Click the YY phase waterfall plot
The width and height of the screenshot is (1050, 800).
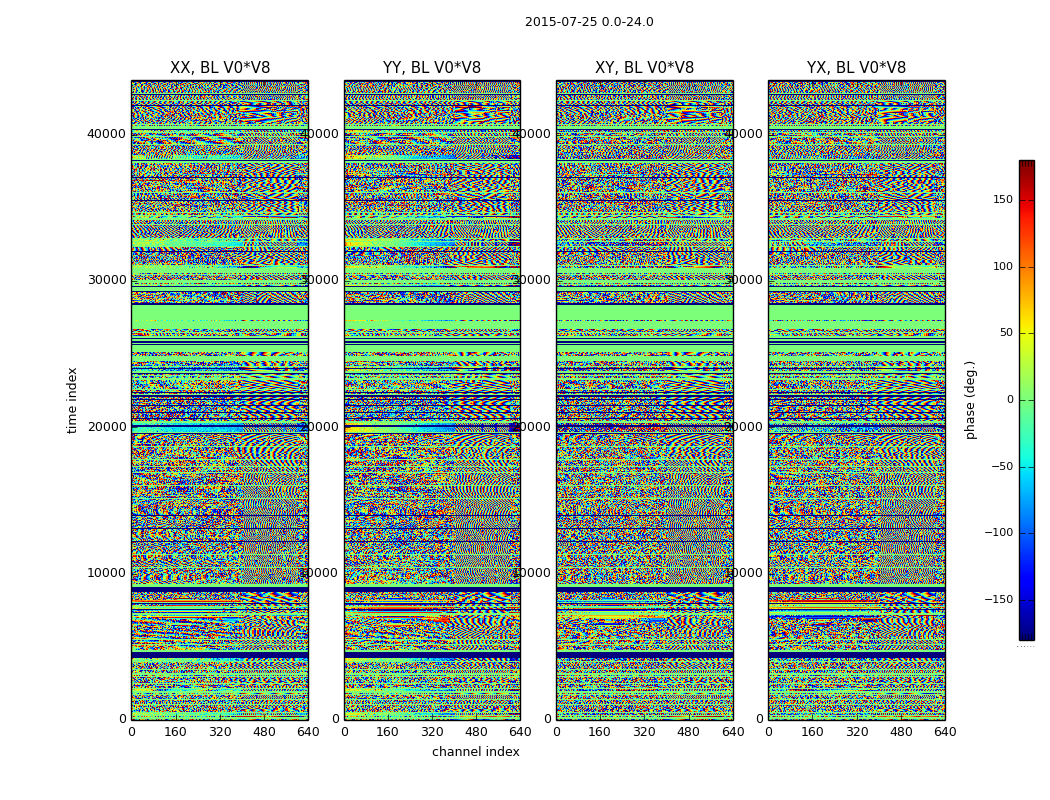432,400
